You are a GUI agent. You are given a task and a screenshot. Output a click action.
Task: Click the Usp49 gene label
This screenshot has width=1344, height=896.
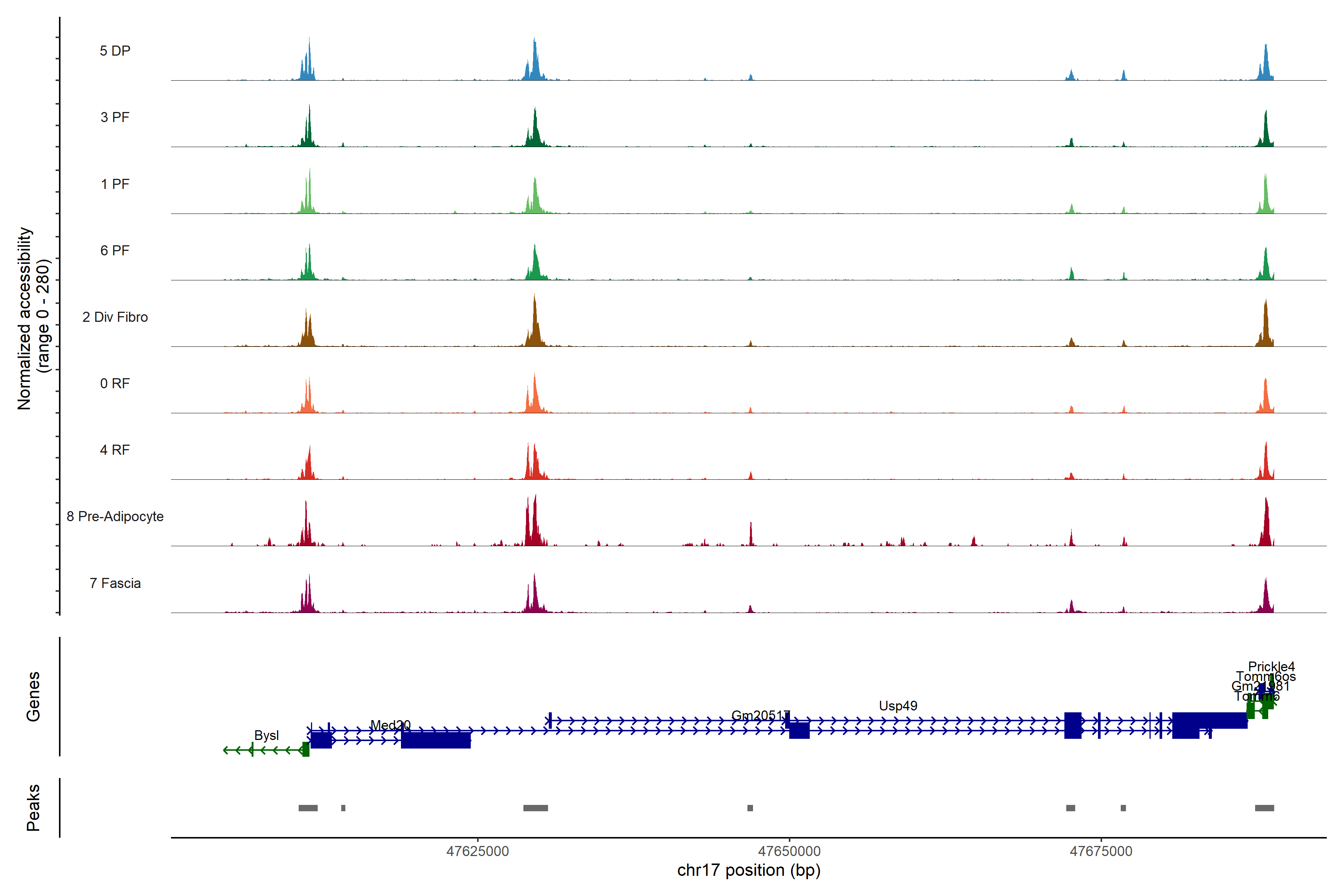point(898,705)
